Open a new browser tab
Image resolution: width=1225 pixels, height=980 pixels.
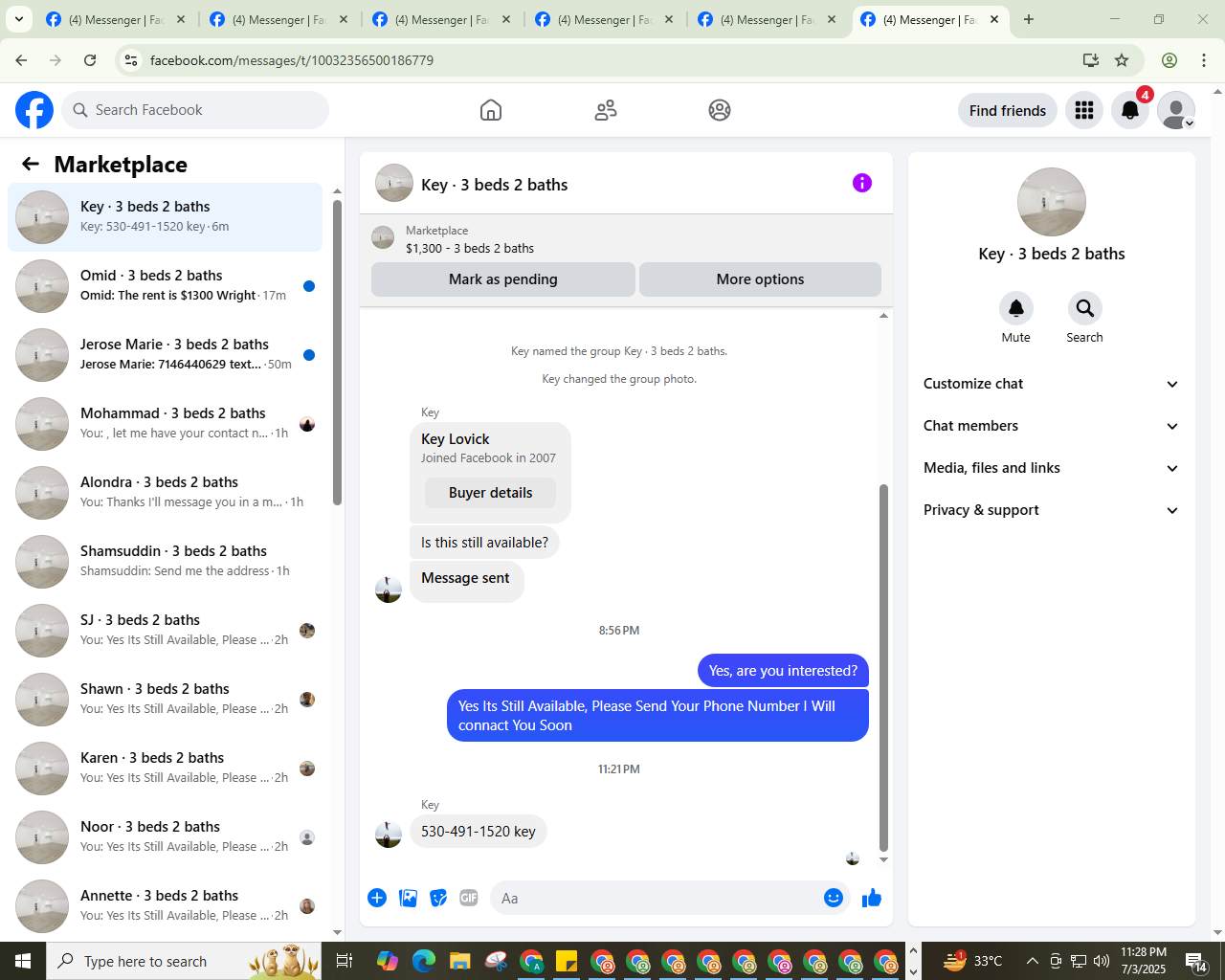[1029, 19]
